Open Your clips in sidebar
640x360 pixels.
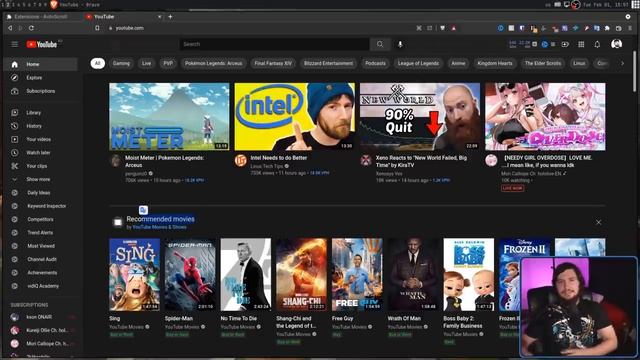[x=40, y=166]
